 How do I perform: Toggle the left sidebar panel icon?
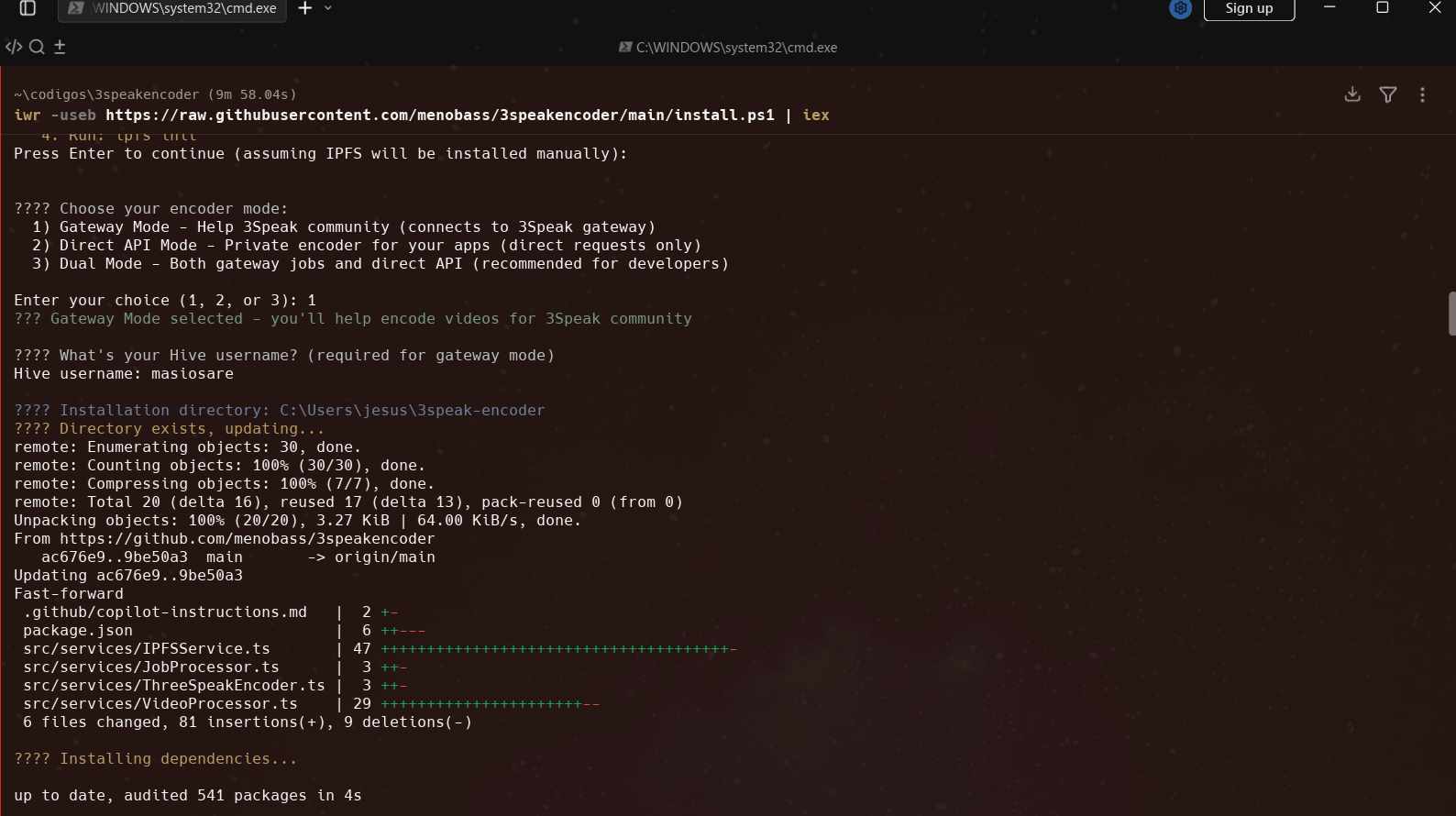coord(28,8)
